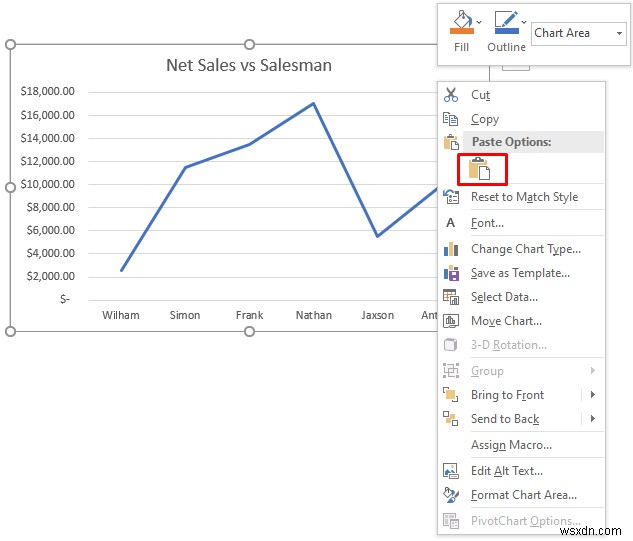Click the $2,000.00 axis value

pos(50,277)
